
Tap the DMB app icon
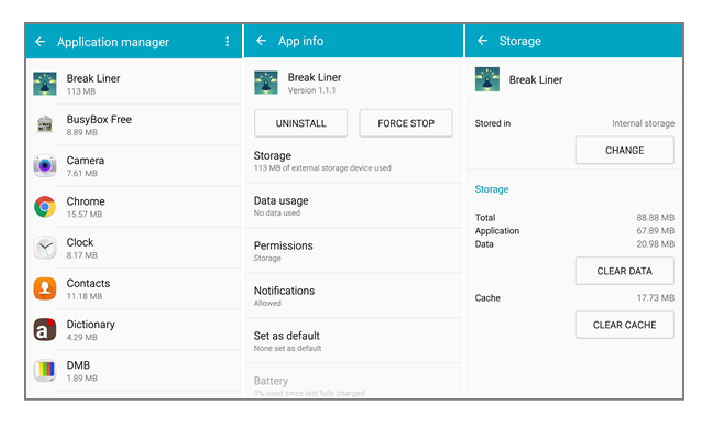[45, 371]
